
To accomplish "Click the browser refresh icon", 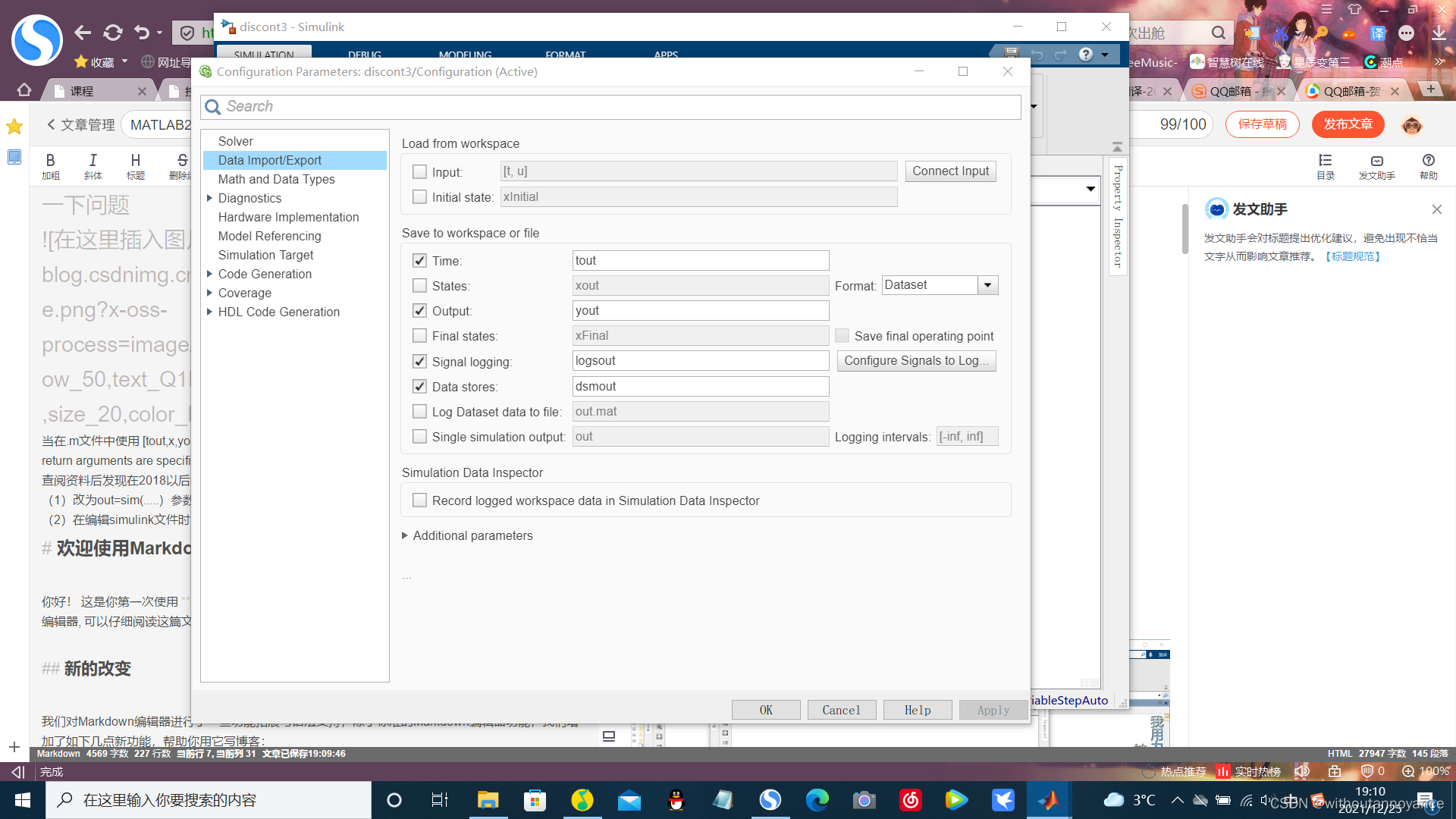I will coord(113,33).
